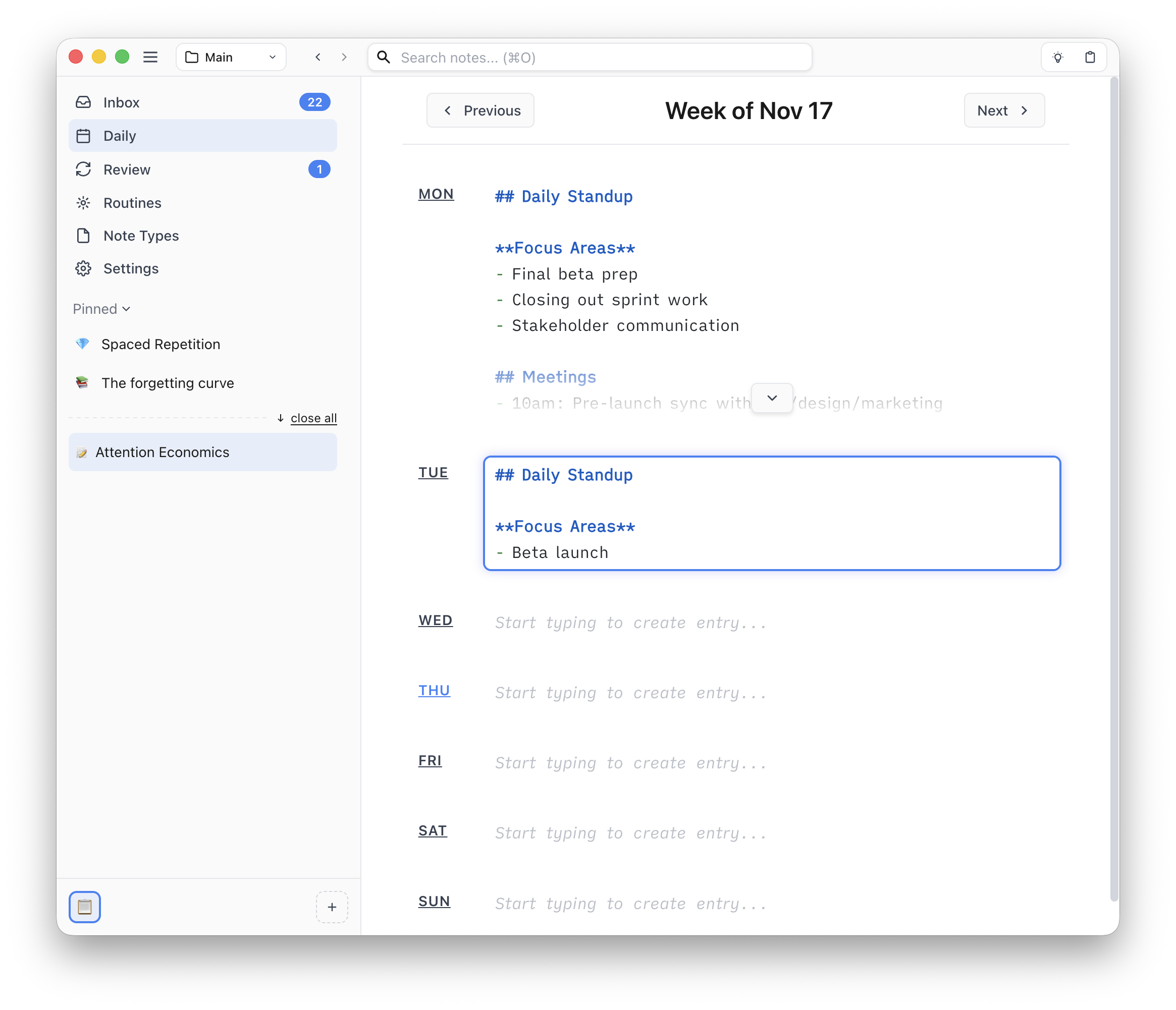Open the hamburger menu
Viewport: 1176px width, 1010px height.
click(150, 57)
